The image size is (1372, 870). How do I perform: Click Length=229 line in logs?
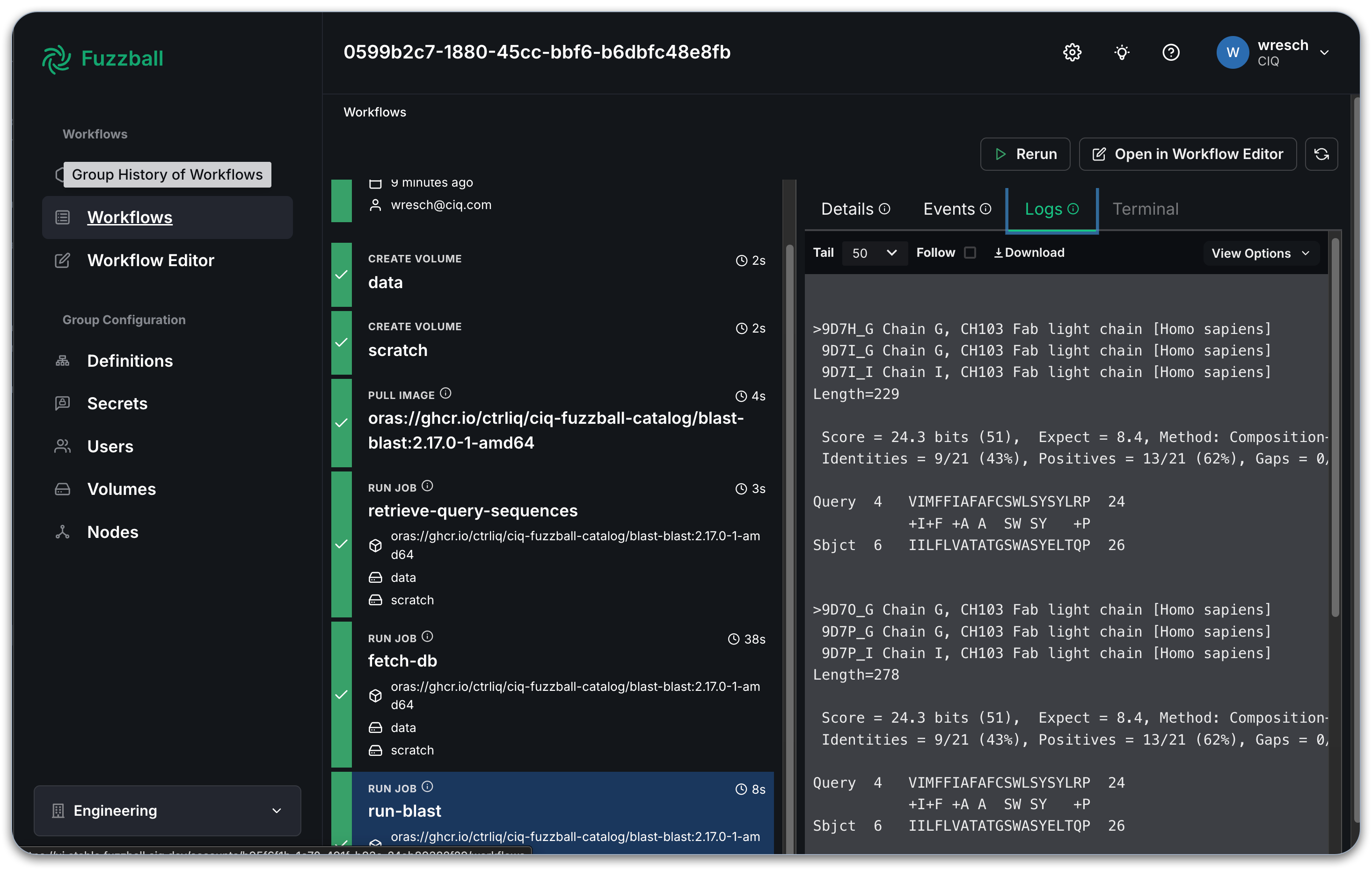click(856, 394)
